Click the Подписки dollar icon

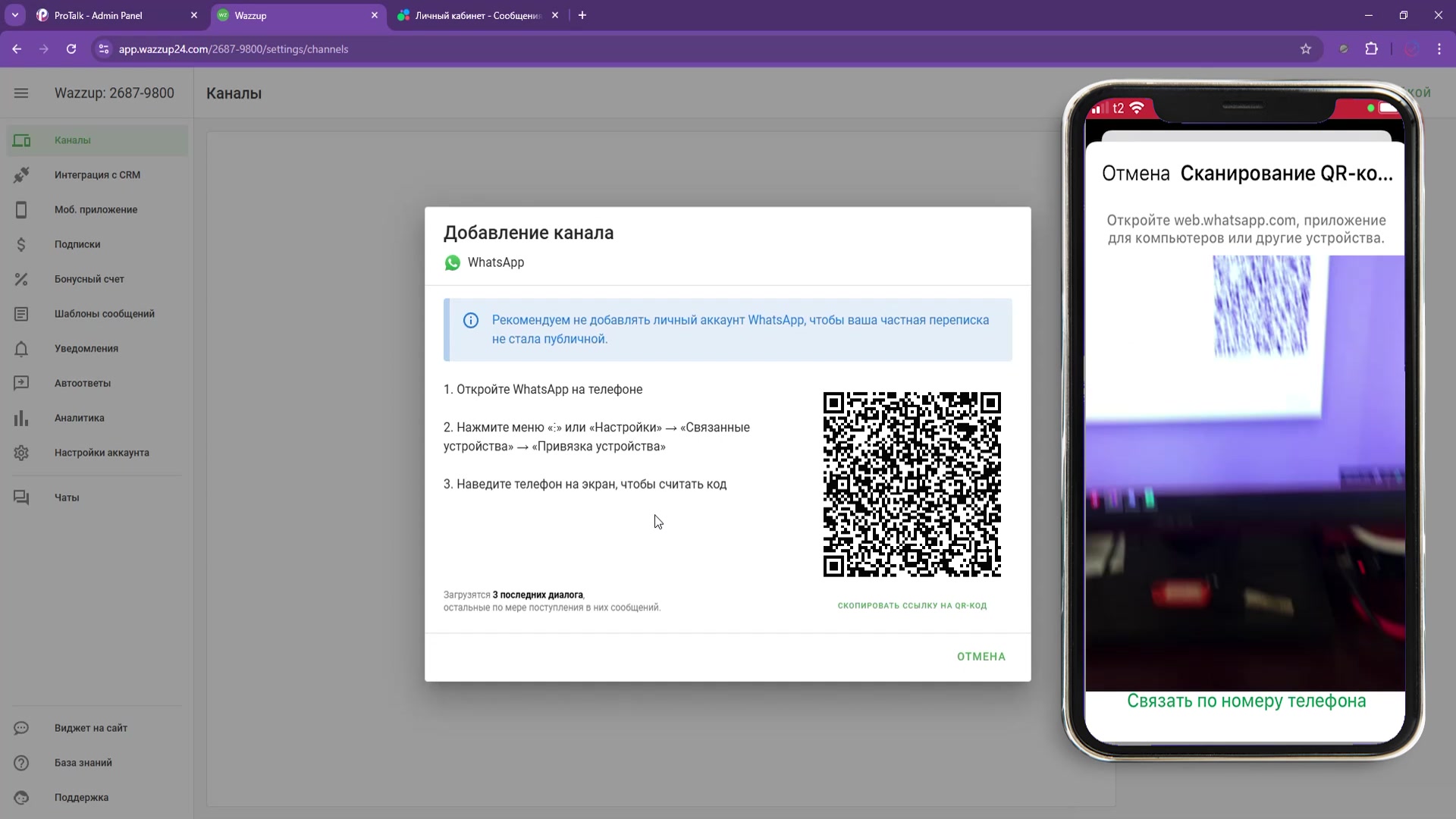[21, 244]
